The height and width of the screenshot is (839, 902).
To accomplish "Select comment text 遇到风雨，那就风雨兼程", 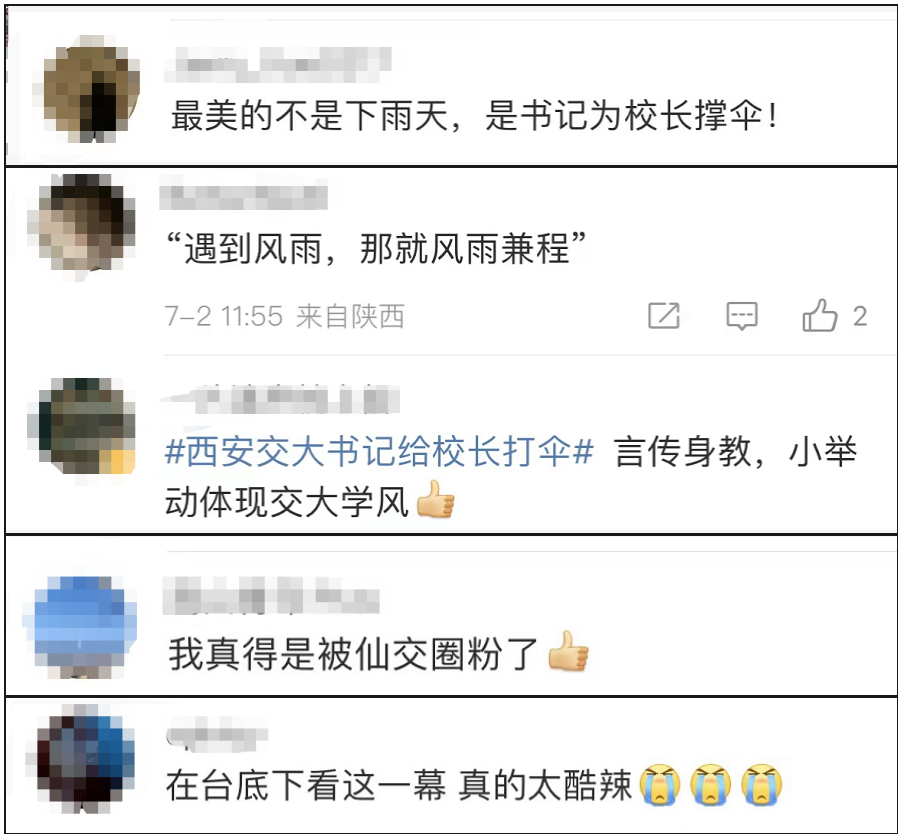I will click(375, 249).
